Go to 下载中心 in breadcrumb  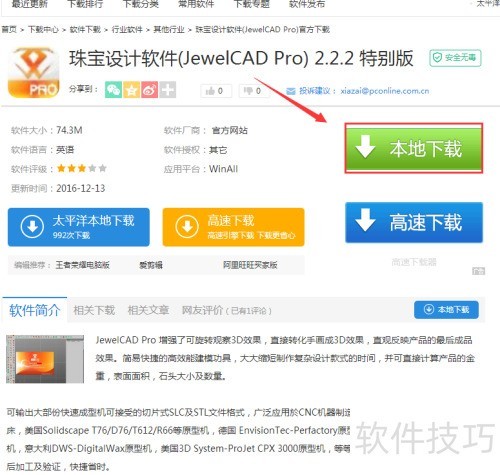tap(43, 30)
